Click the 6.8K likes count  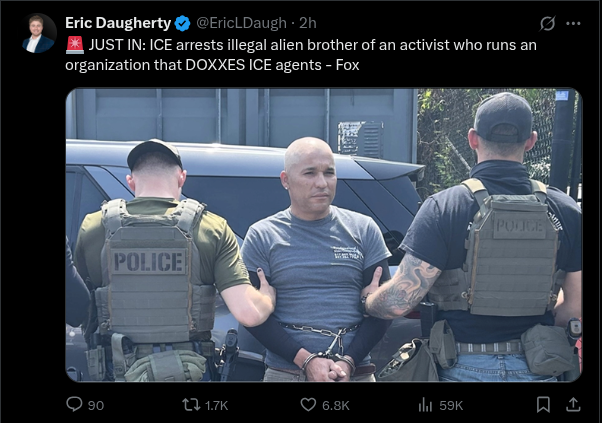336,405
